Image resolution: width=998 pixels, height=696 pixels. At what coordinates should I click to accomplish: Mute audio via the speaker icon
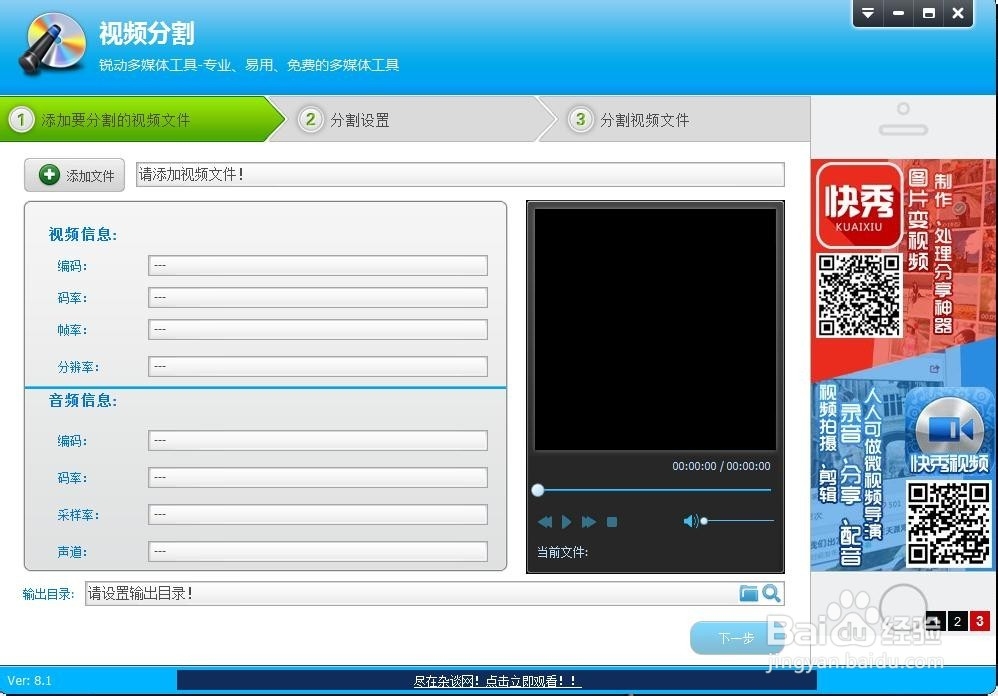690,521
